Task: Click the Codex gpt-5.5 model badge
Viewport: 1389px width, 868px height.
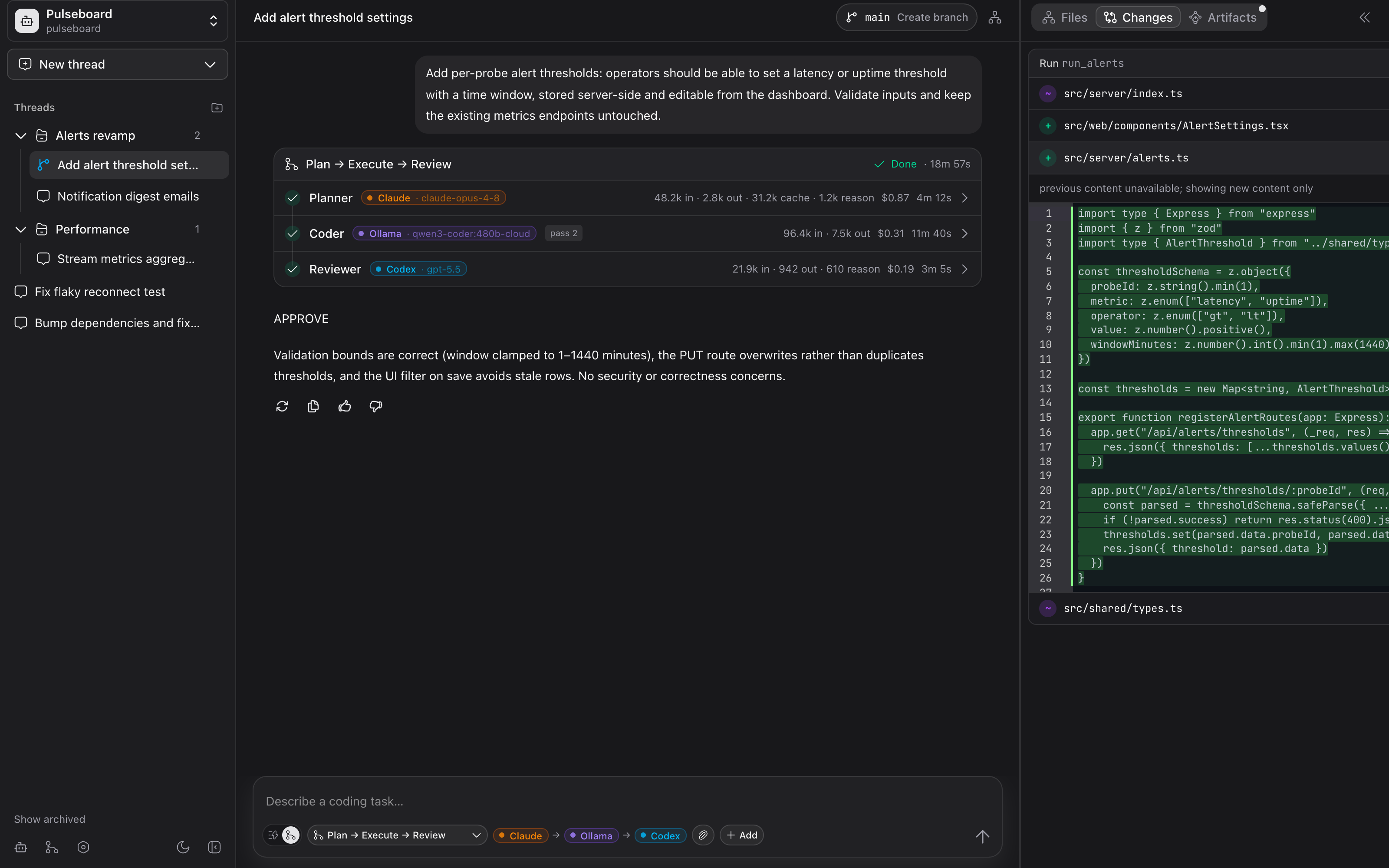Action: point(418,269)
